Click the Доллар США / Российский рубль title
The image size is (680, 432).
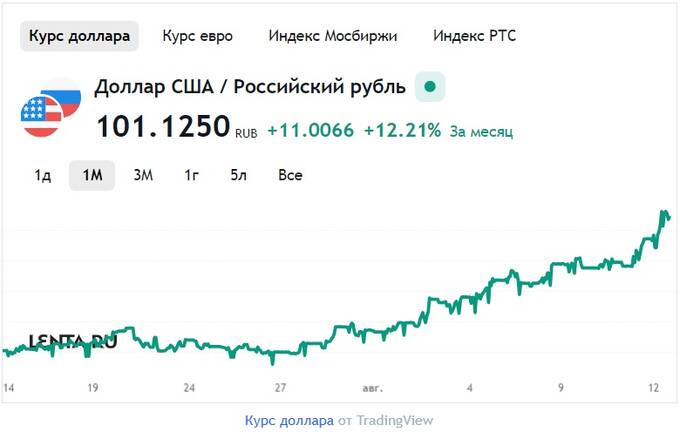tap(250, 87)
